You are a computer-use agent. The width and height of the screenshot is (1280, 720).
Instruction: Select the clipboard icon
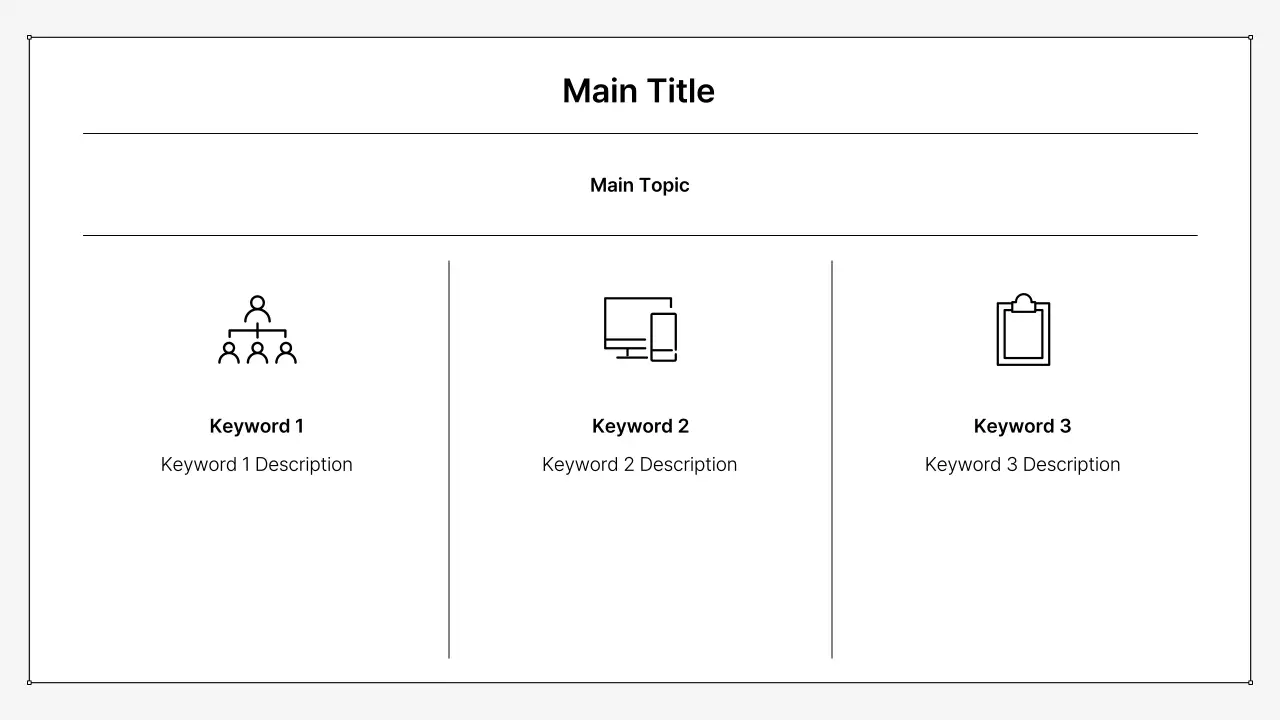pyautogui.click(x=1023, y=331)
